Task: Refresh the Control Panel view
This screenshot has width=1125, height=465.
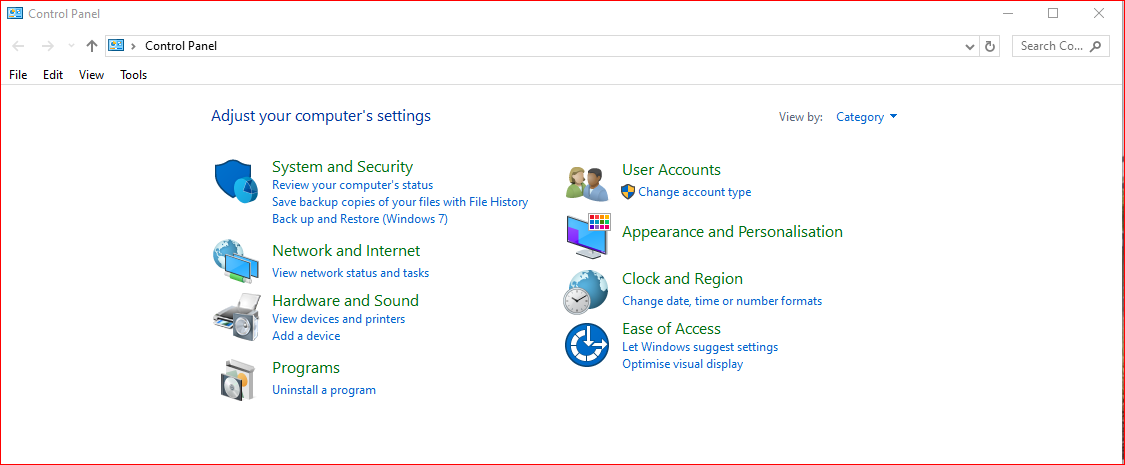Action: (990, 46)
